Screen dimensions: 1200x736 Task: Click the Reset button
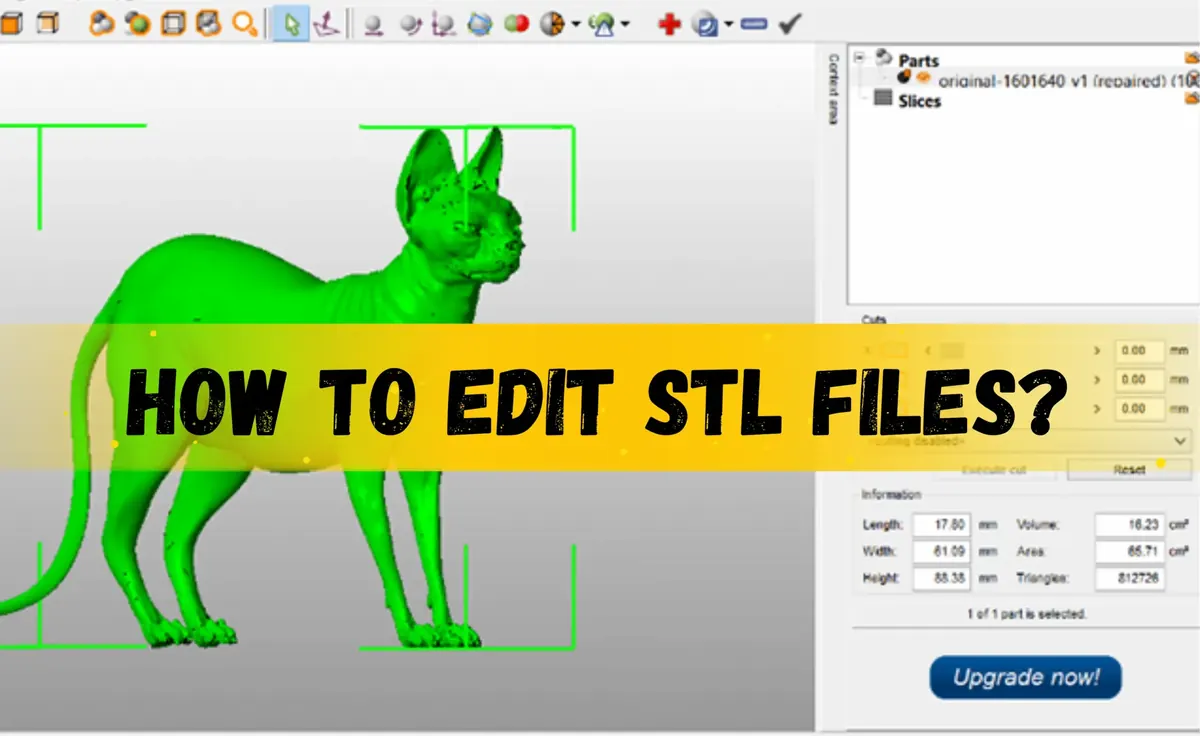[1129, 469]
